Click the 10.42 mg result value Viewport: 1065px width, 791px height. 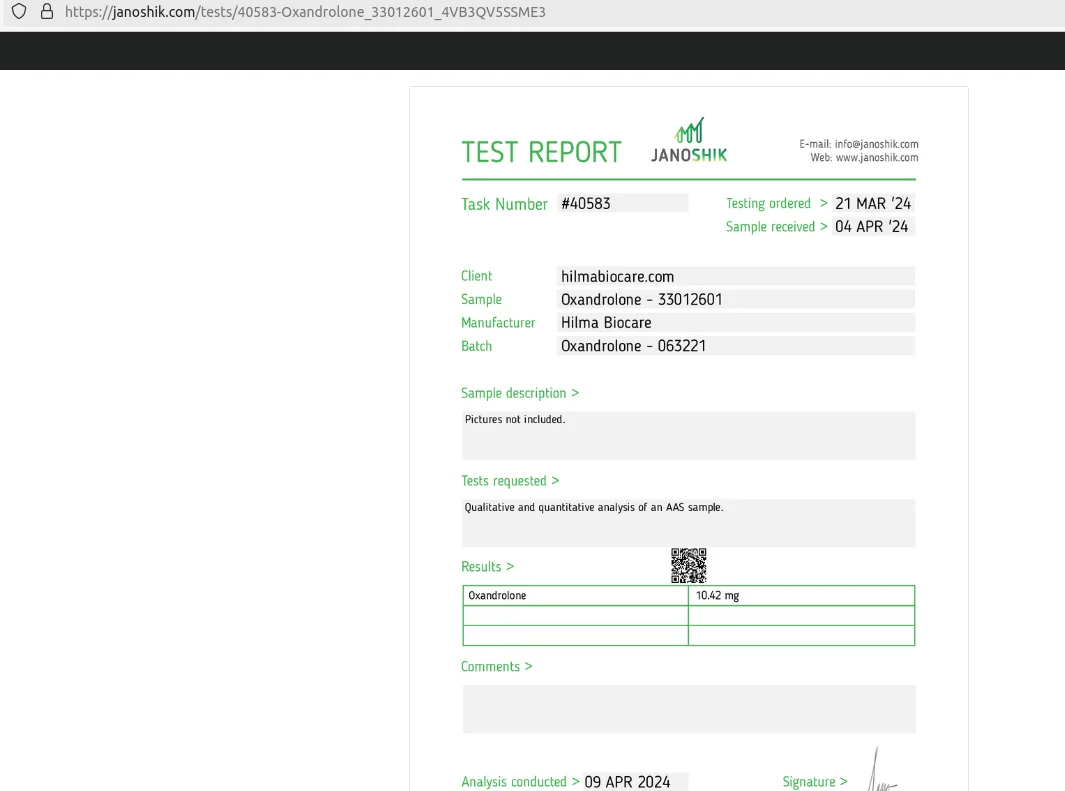tap(717, 596)
